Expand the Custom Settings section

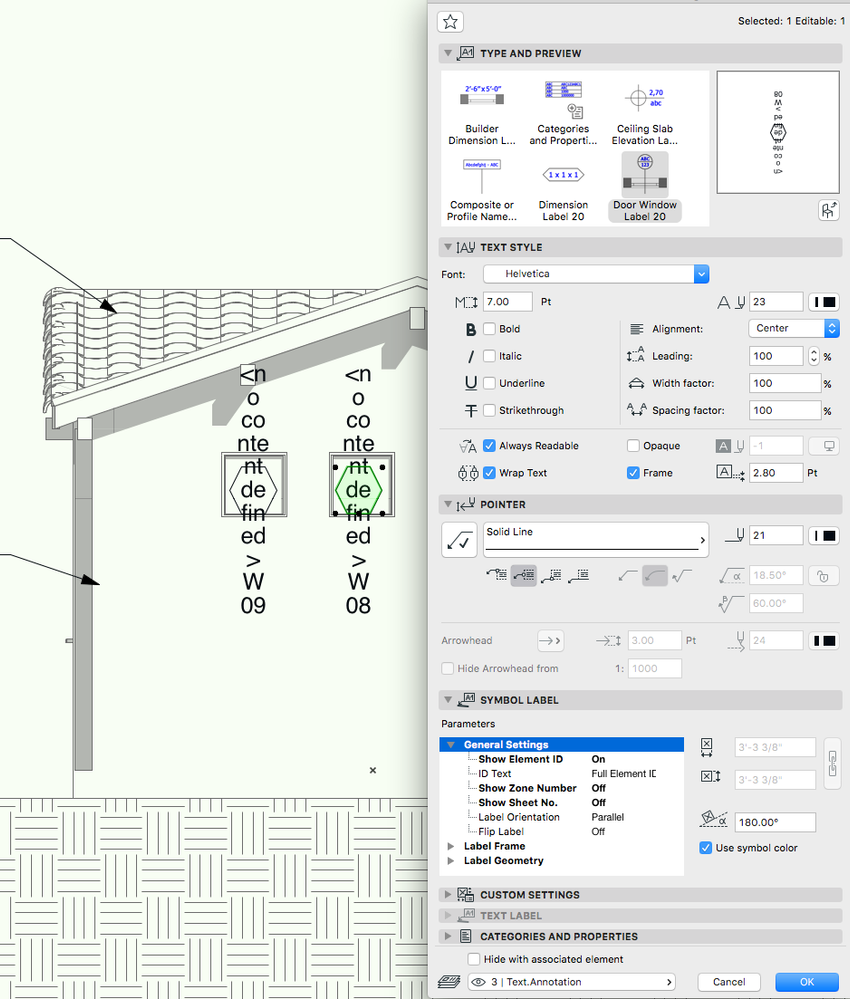tap(448, 895)
